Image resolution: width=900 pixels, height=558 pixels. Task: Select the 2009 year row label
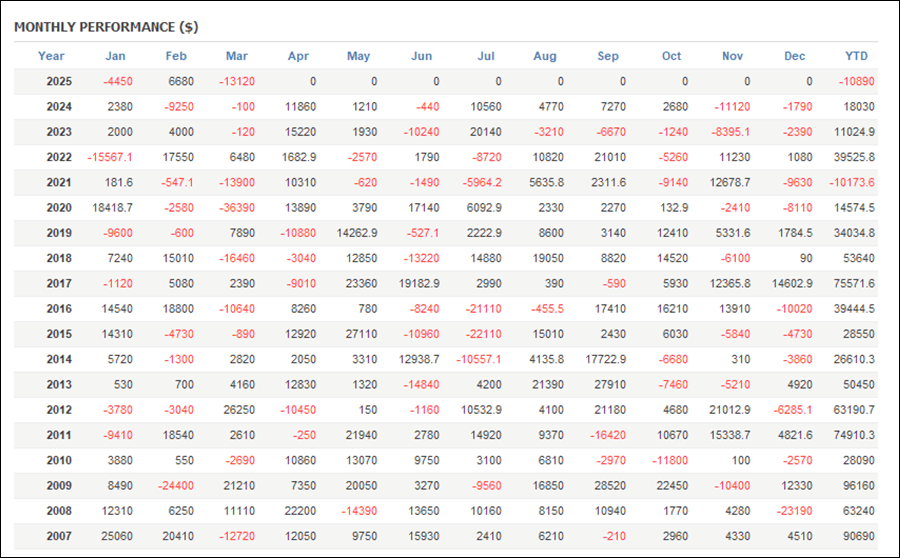click(x=59, y=486)
